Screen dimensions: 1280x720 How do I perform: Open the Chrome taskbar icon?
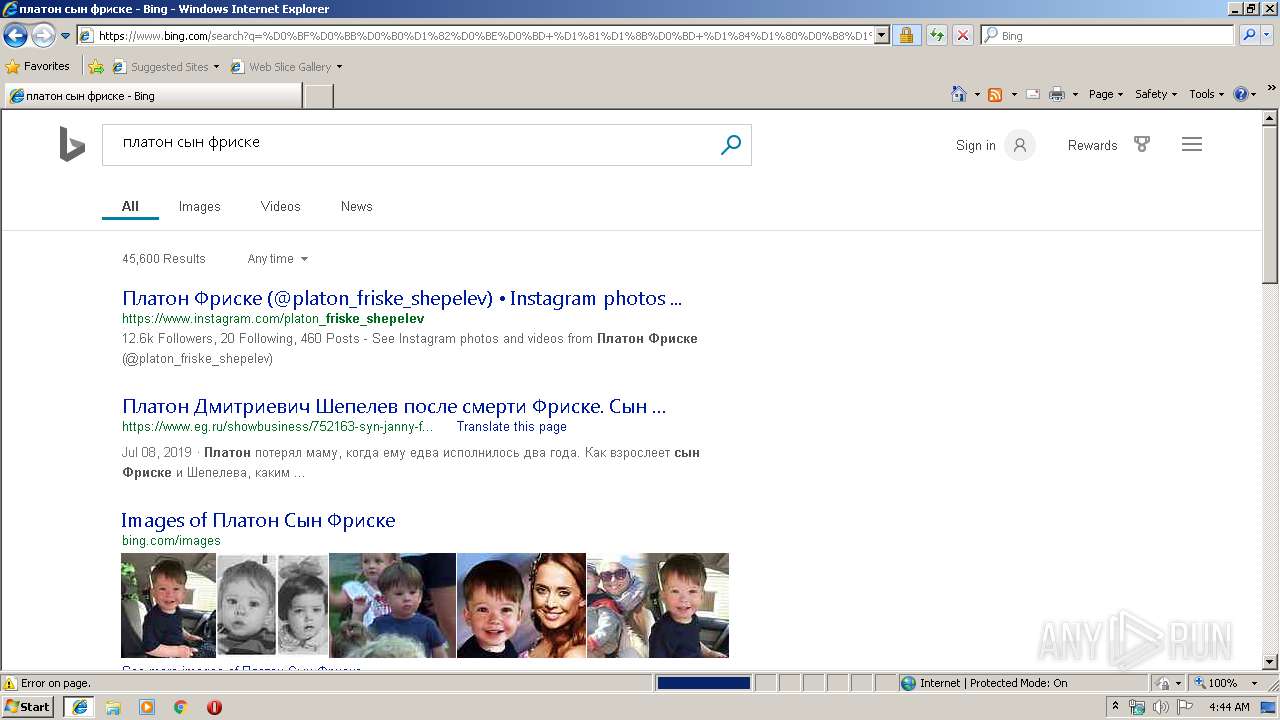(x=181, y=707)
